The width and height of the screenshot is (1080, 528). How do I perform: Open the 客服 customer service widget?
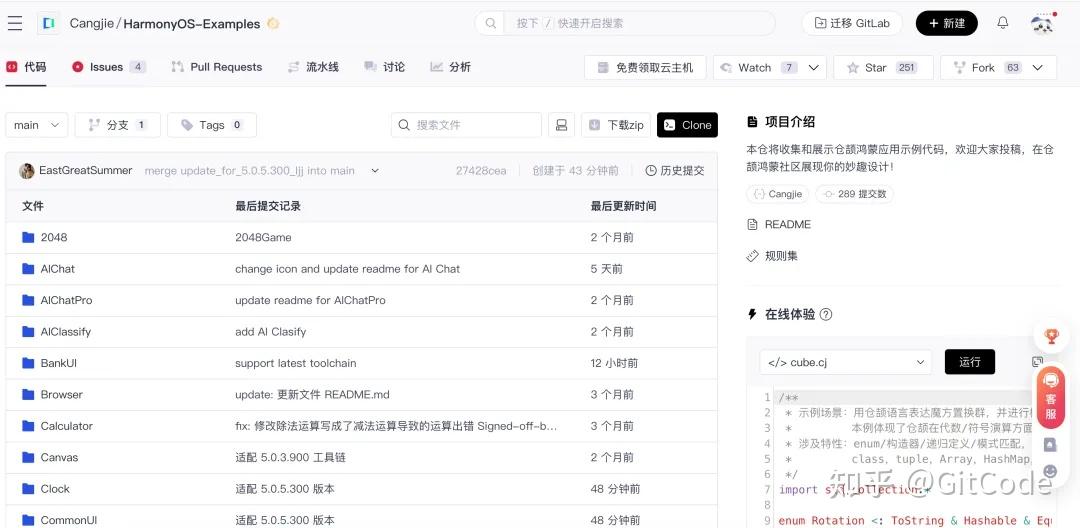pos(1051,396)
